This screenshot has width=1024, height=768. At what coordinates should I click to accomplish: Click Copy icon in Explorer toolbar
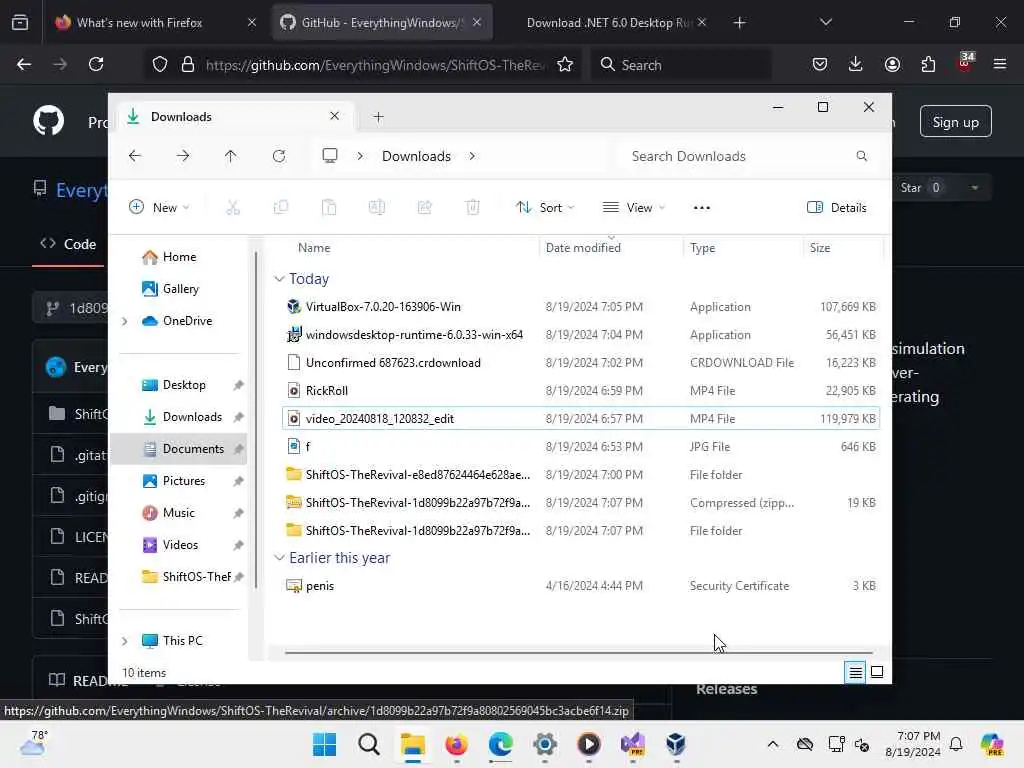(x=281, y=208)
